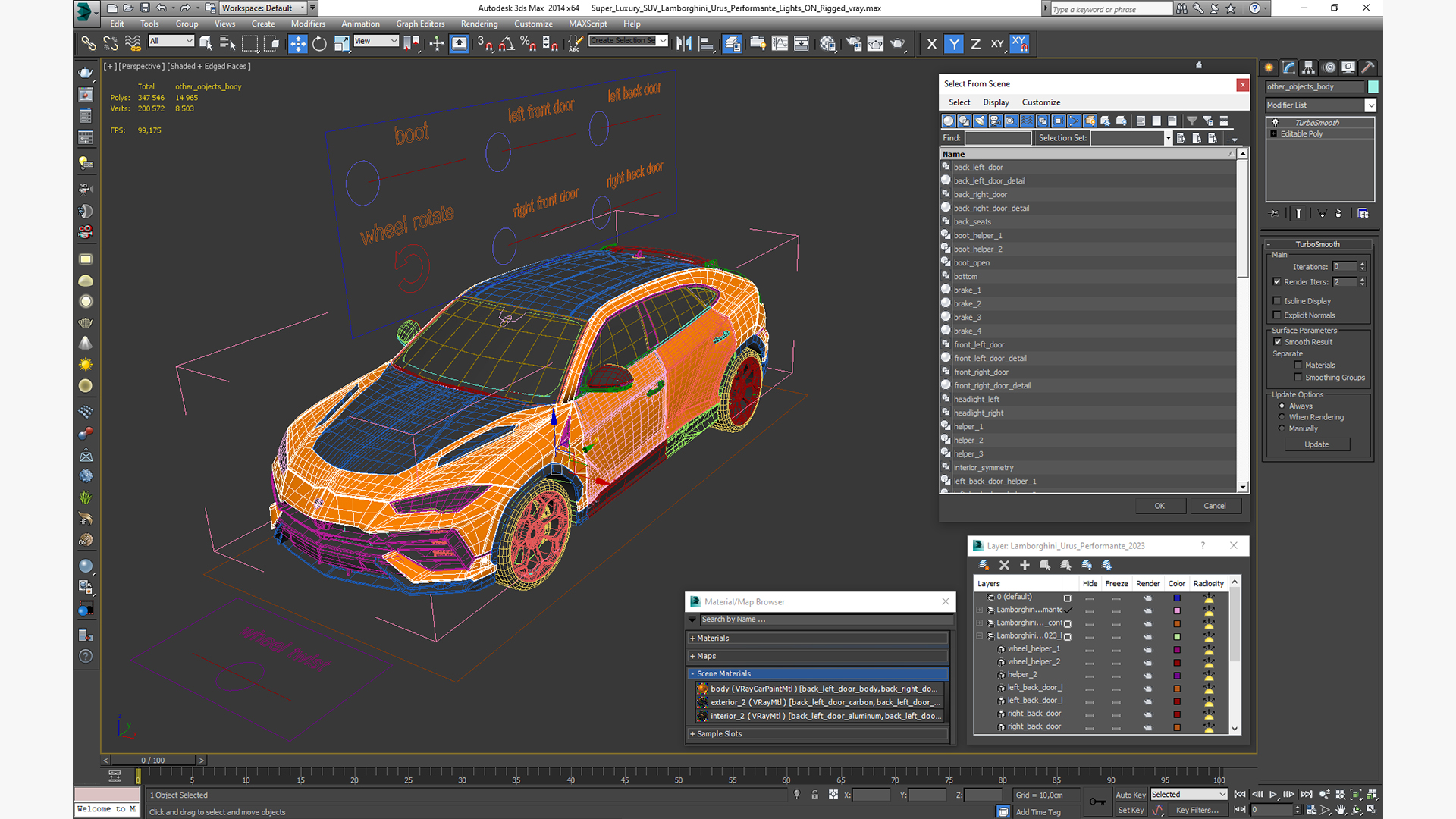1456x819 pixels.
Task: Click the Render Production teapot icon
Action: click(x=898, y=44)
